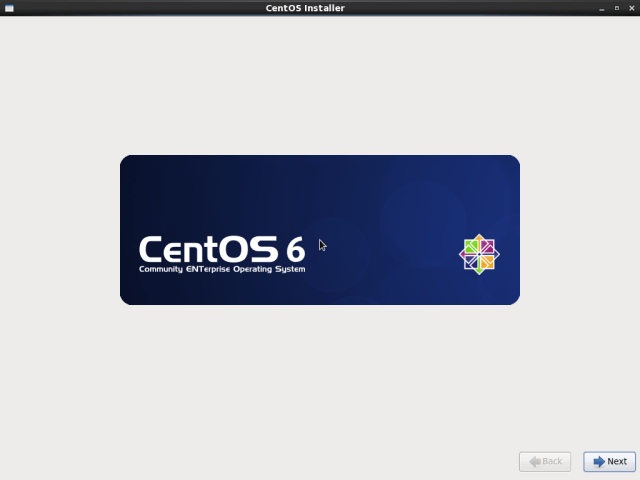
Task: Minimize the CentOS Installer window
Action: click(602, 8)
